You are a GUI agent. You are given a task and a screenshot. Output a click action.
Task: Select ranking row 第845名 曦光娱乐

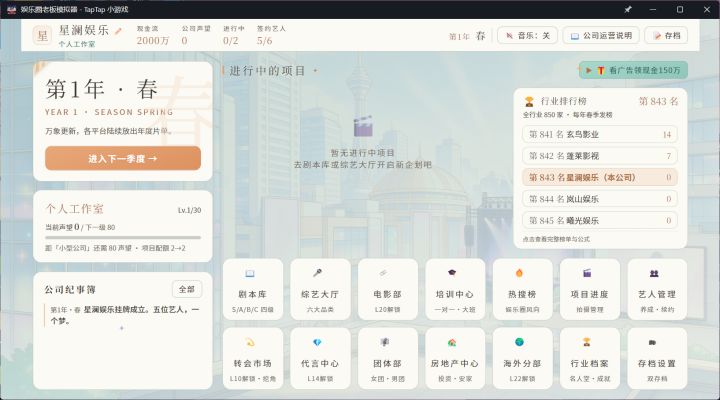click(x=600, y=220)
